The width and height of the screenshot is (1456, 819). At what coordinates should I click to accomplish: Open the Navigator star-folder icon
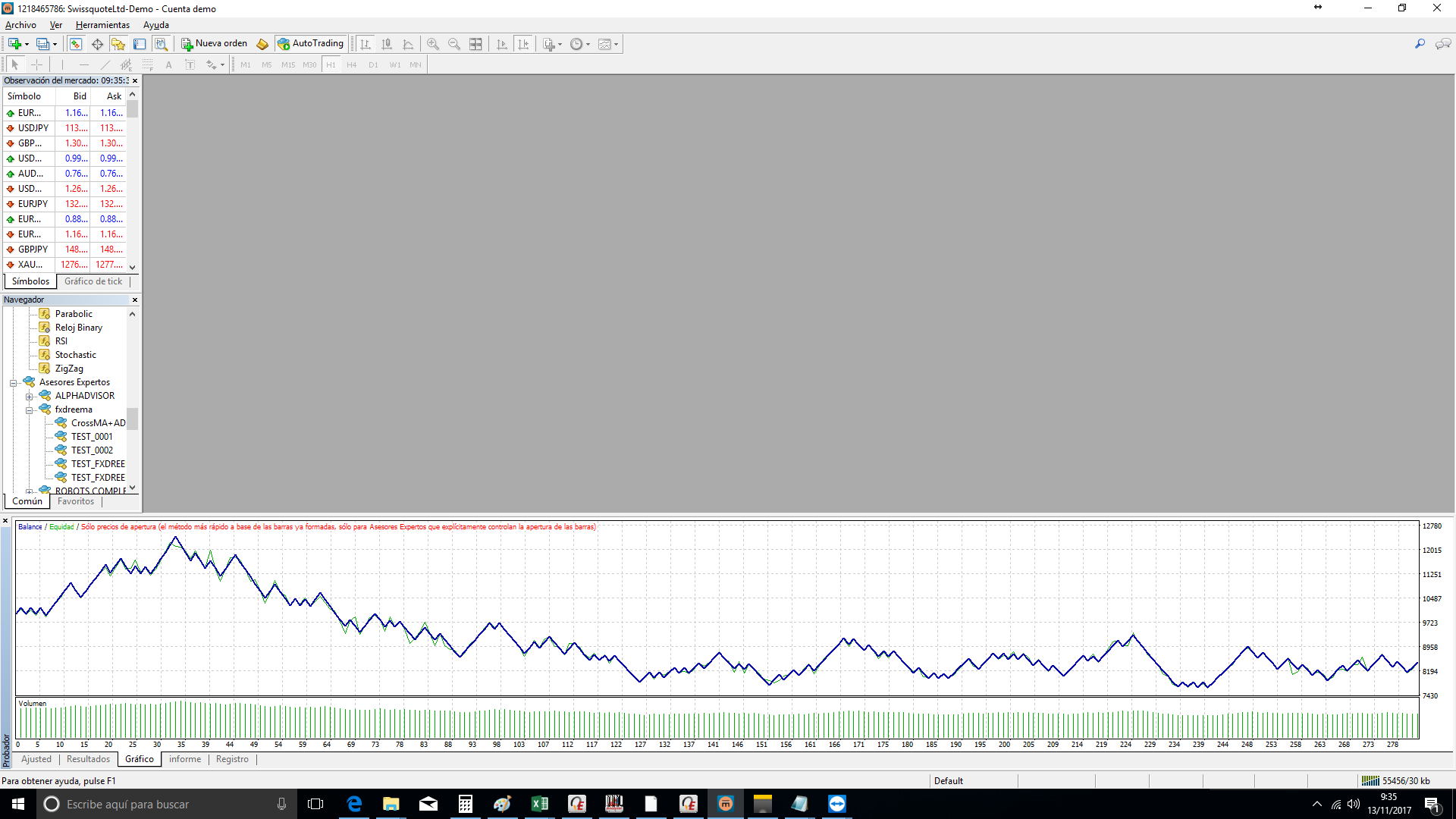(x=118, y=44)
